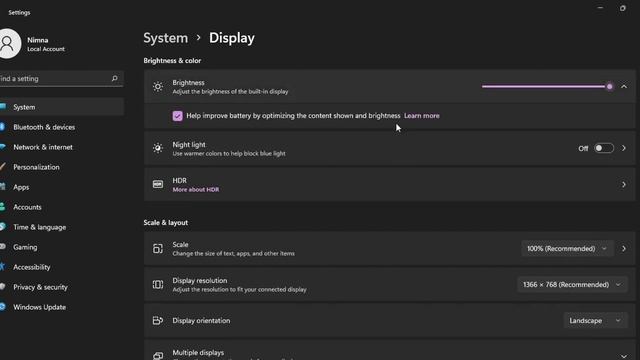Minimize the Settings window
Viewport: 640px width, 360px height.
pyautogui.click(x=600, y=8)
